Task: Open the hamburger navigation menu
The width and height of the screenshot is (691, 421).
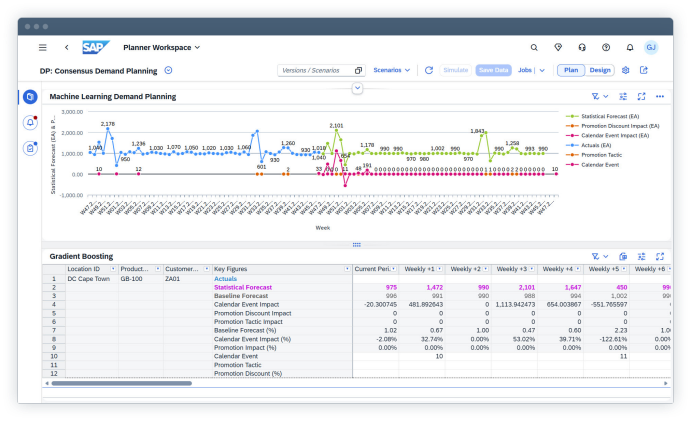Action: coord(42,47)
